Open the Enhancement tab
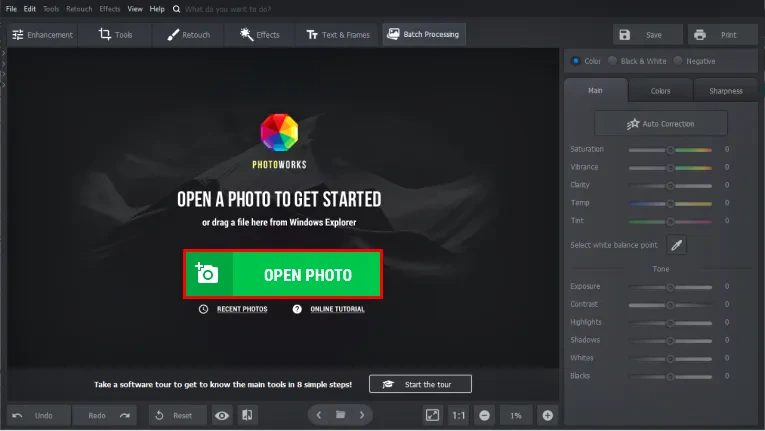The image size is (765, 431). (x=42, y=35)
